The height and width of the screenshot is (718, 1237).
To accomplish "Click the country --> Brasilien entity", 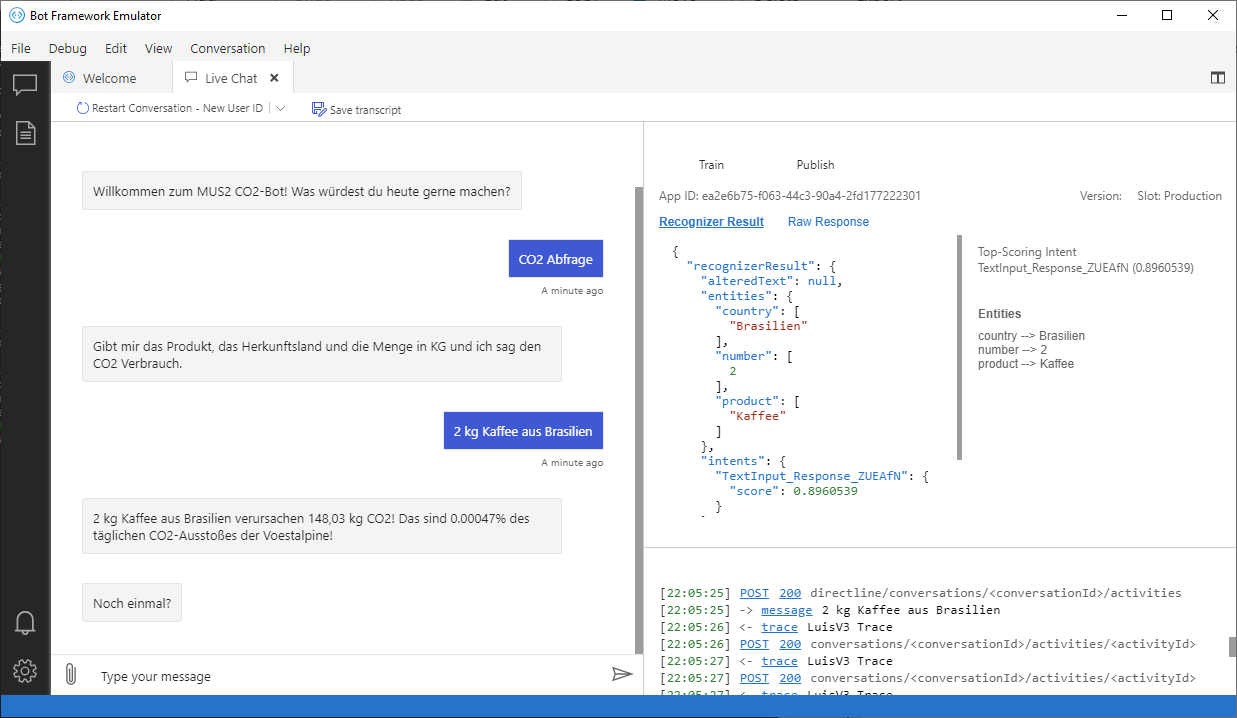I will click(x=1031, y=336).
